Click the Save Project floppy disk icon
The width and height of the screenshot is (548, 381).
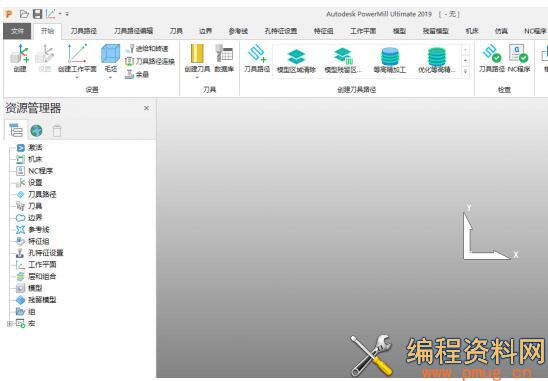tap(37, 14)
